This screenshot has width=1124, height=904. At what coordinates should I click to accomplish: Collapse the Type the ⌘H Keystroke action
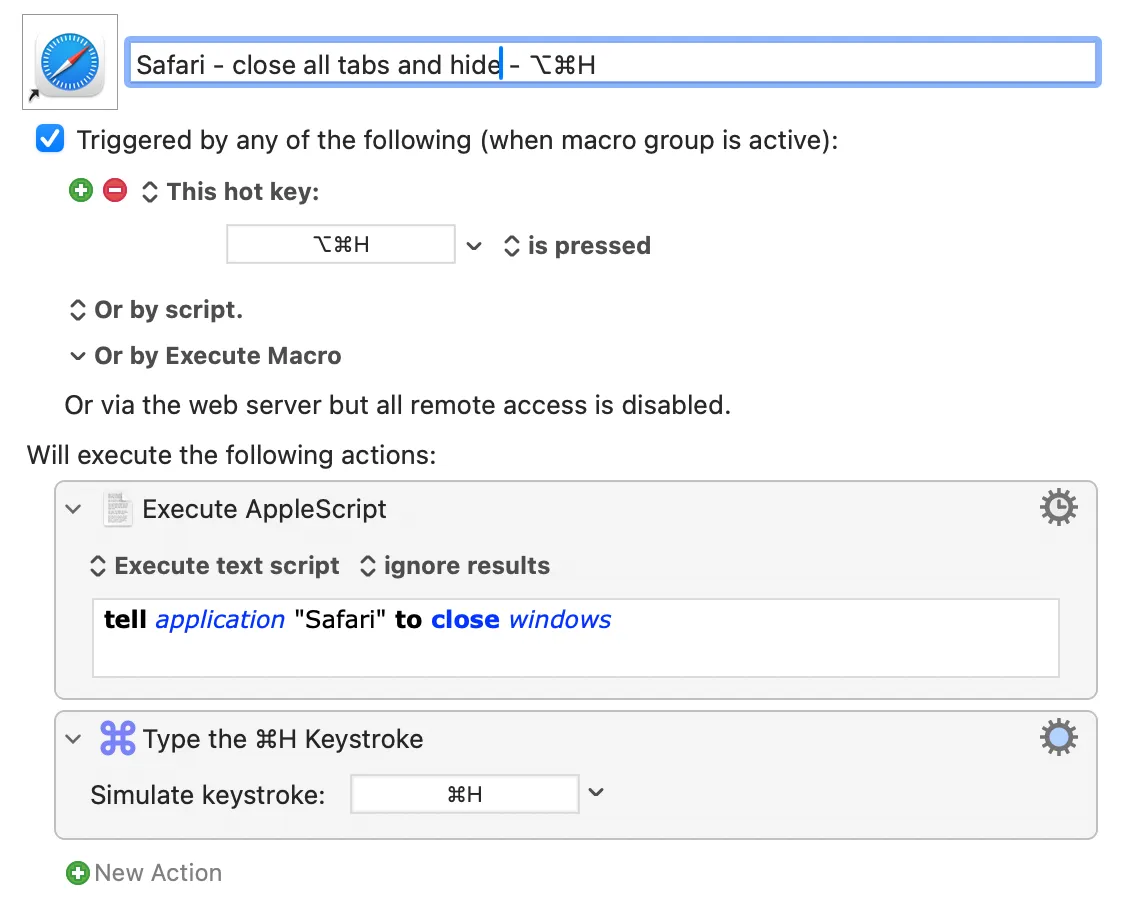73,738
